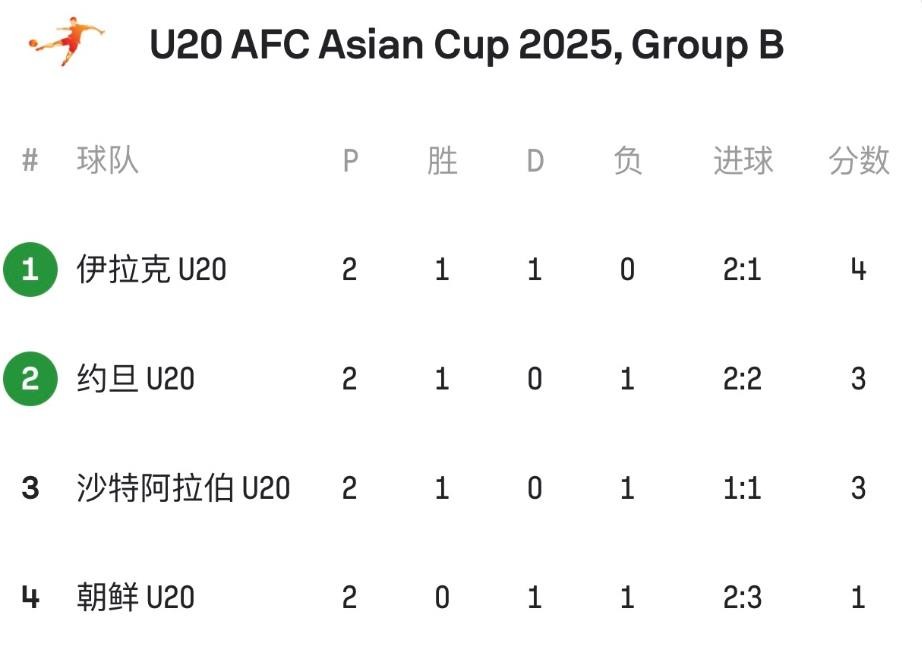Viewport: 922px width, 660px height.
Task: Click the 进球 goals column header
Action: [743, 160]
